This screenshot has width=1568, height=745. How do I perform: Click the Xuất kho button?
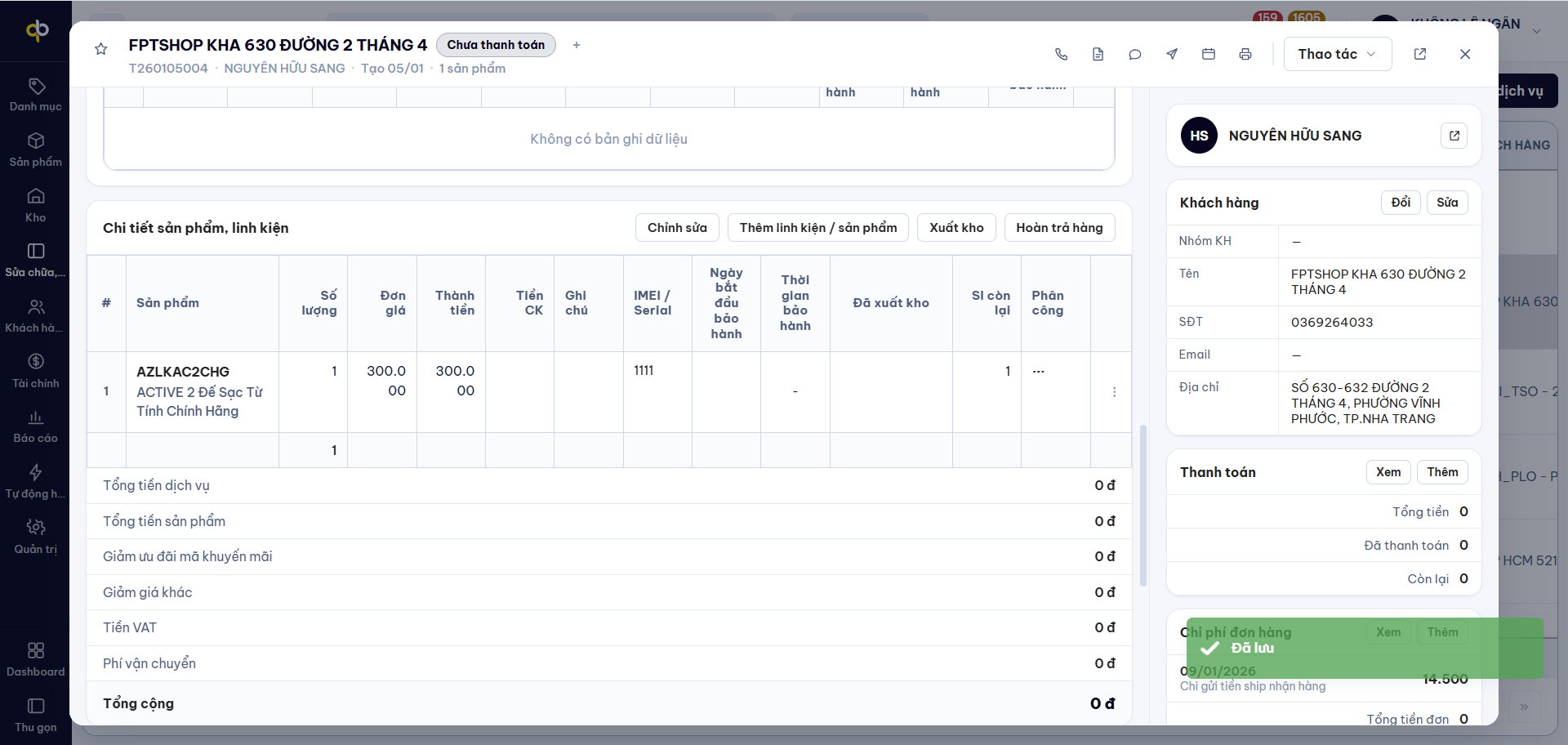(956, 228)
